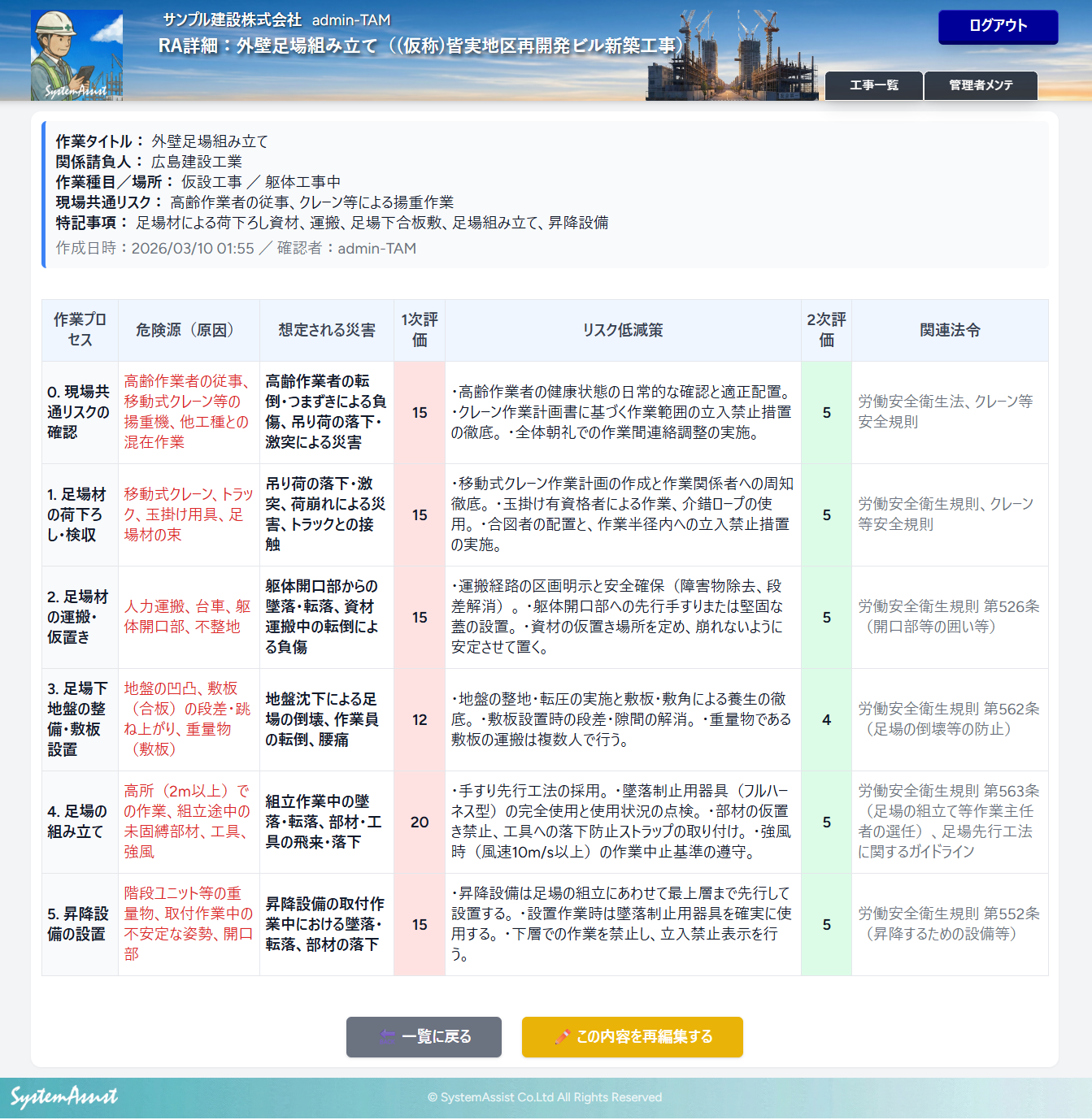Click the サンプル建設株式会社 admin-TAM company name
Viewport: 1092px width, 1120px height.
276,20
